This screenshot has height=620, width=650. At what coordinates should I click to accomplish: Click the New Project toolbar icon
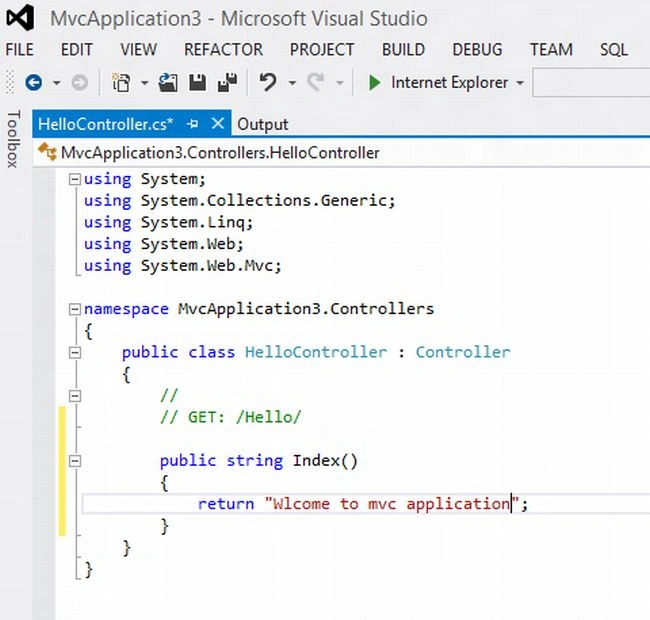[x=121, y=82]
